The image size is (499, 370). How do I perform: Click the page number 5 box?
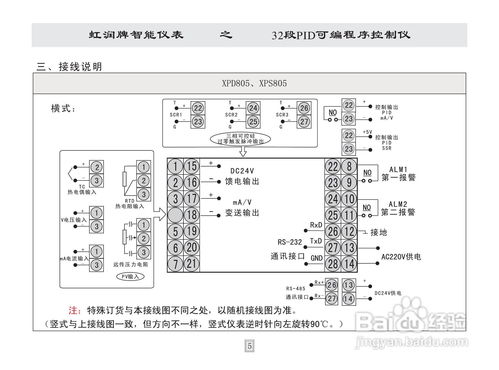pyautogui.click(x=250, y=346)
